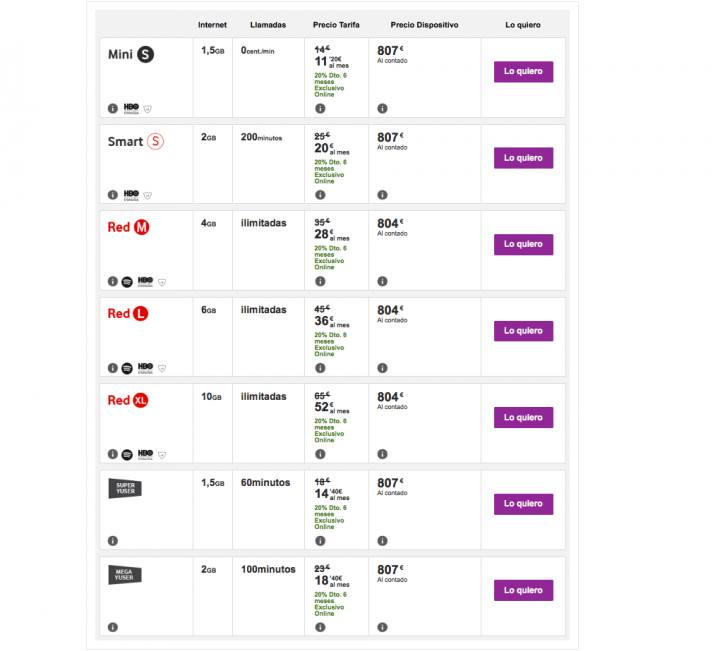This screenshot has width=720, height=651.
Task: Click the shield icon in Red M row
Action: click(x=163, y=282)
